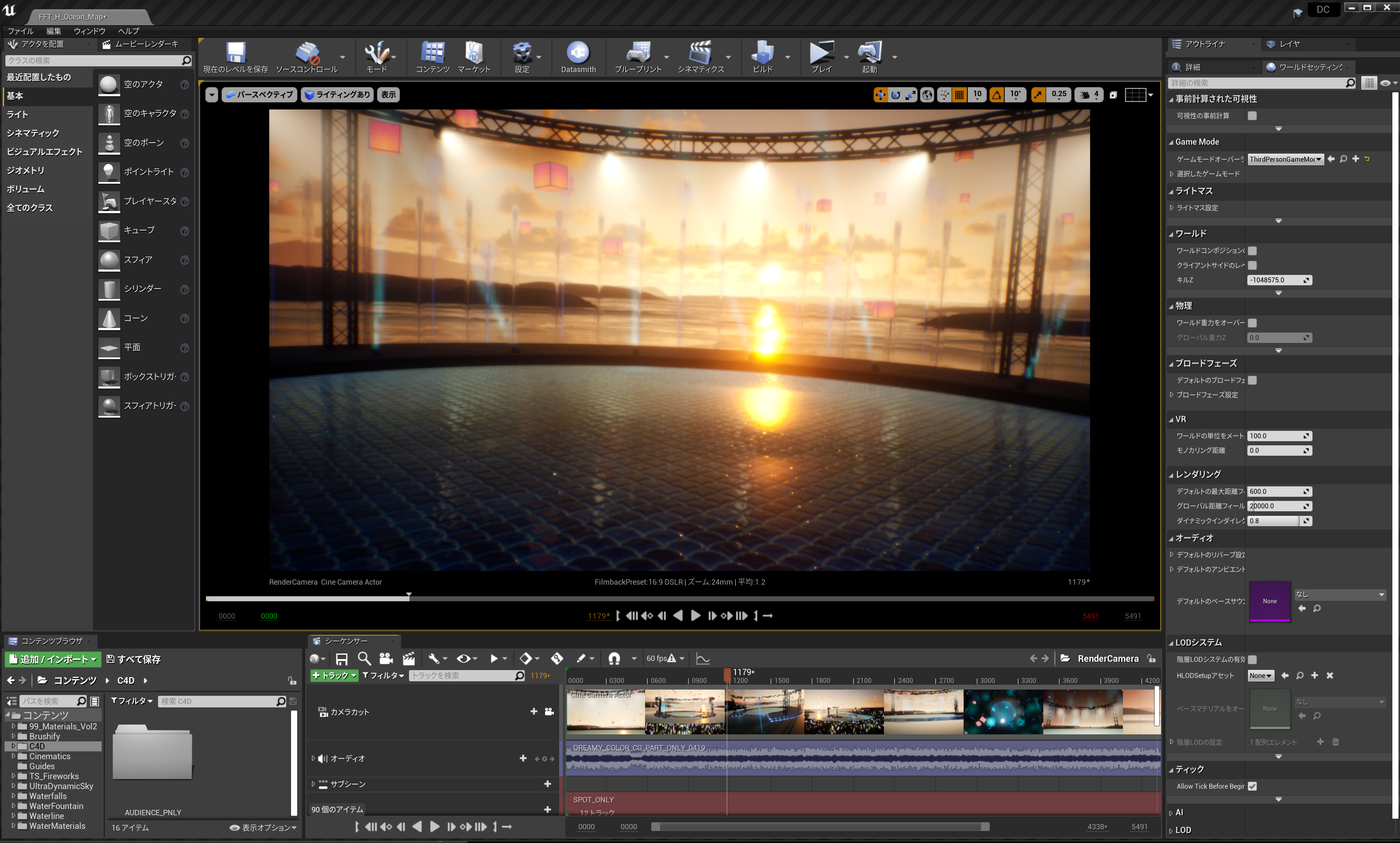
Task: Click the save icon in the Sequencer toolbar
Action: coord(341,658)
